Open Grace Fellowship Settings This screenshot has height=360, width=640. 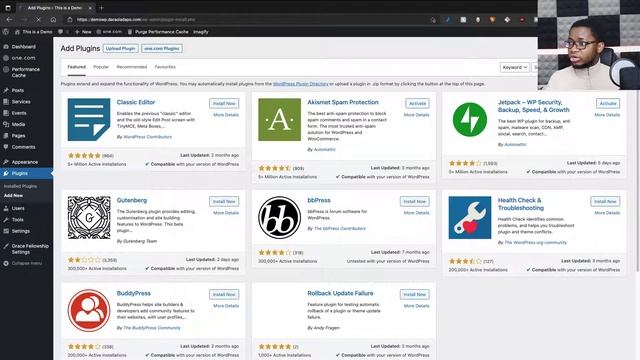pos(30,249)
